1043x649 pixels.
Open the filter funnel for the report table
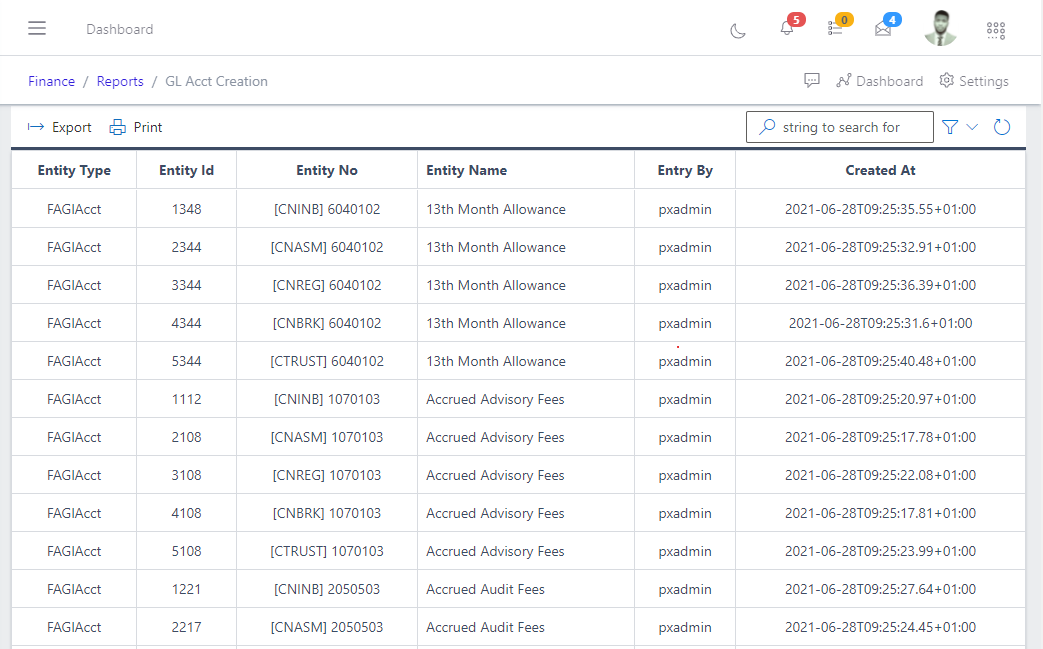tap(948, 127)
